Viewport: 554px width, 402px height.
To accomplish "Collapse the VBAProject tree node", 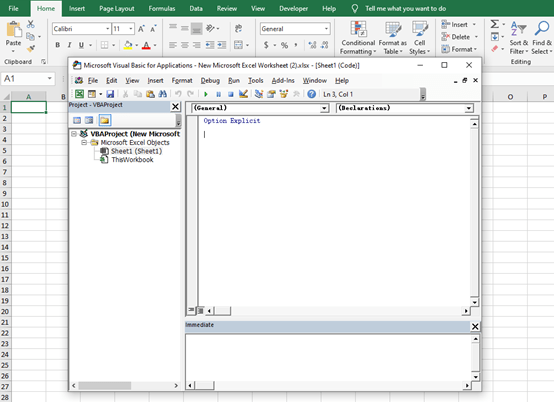I will (x=74, y=134).
